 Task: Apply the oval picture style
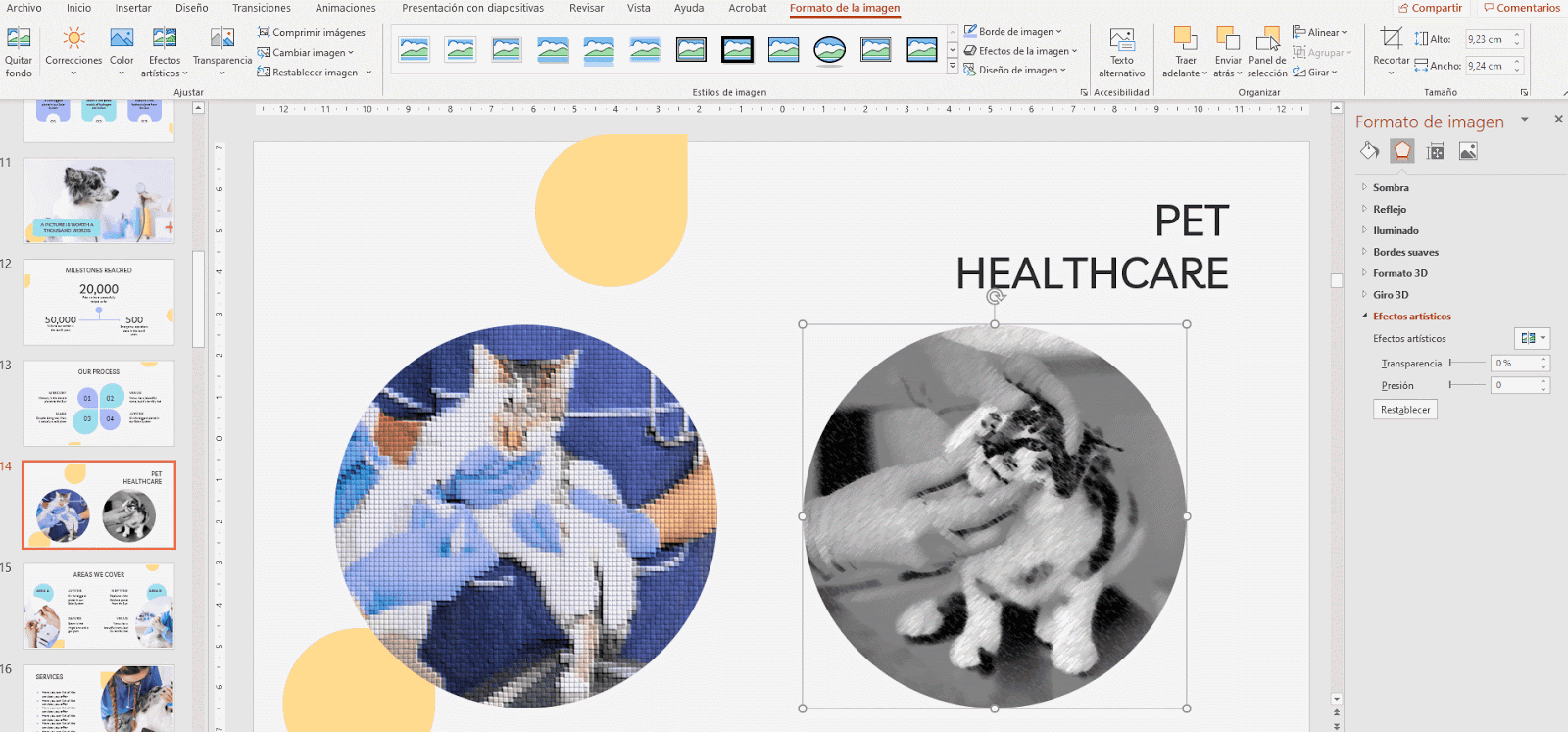pos(830,49)
